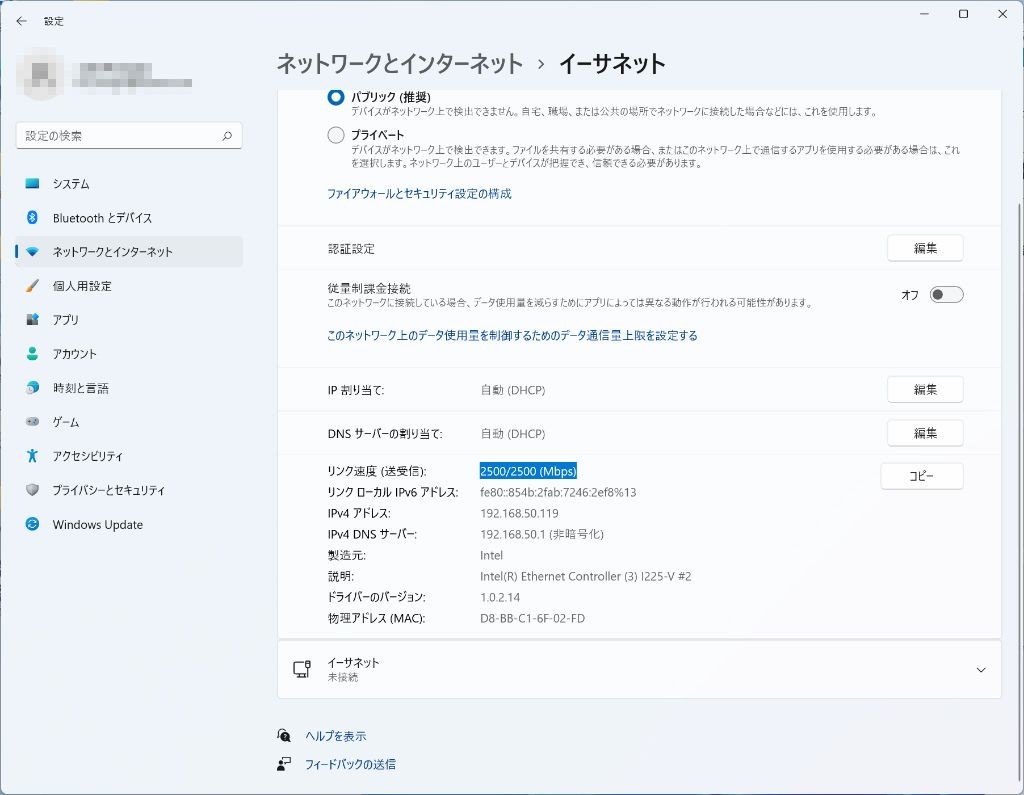This screenshot has width=1024, height=795.
Task: Open Bluetooth とデバイス settings icon
Action: (x=32, y=218)
